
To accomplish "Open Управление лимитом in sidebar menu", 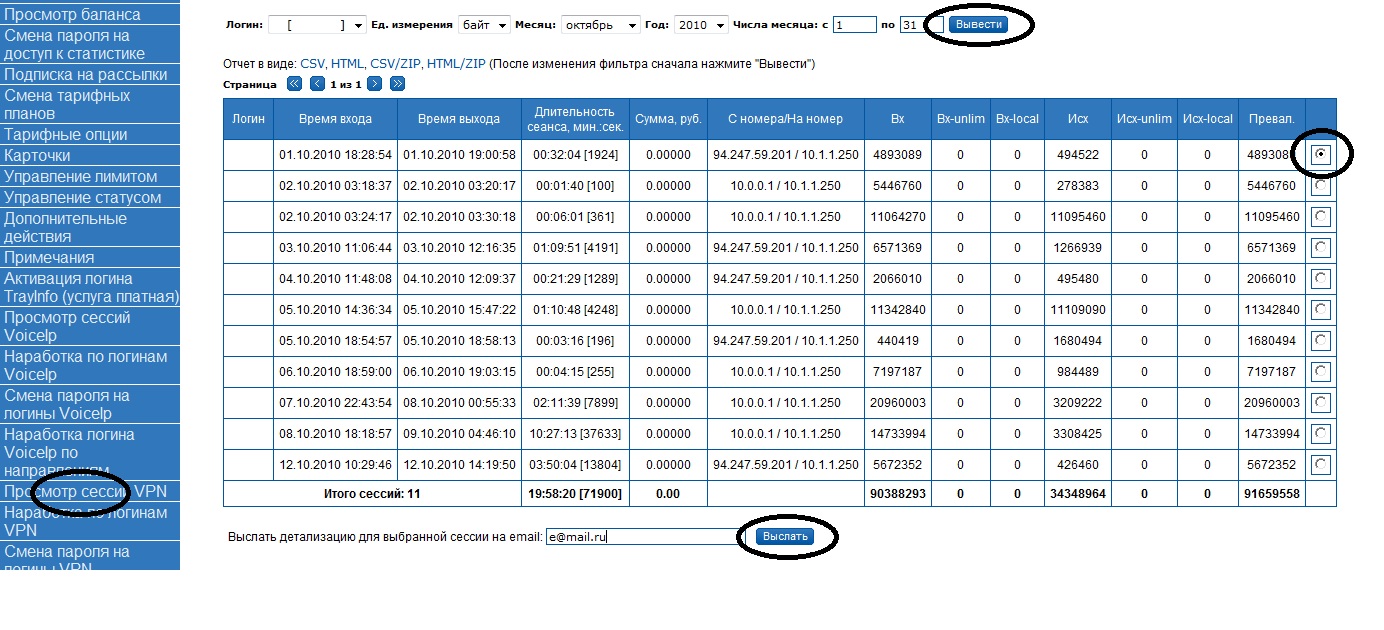I will pos(81,177).
